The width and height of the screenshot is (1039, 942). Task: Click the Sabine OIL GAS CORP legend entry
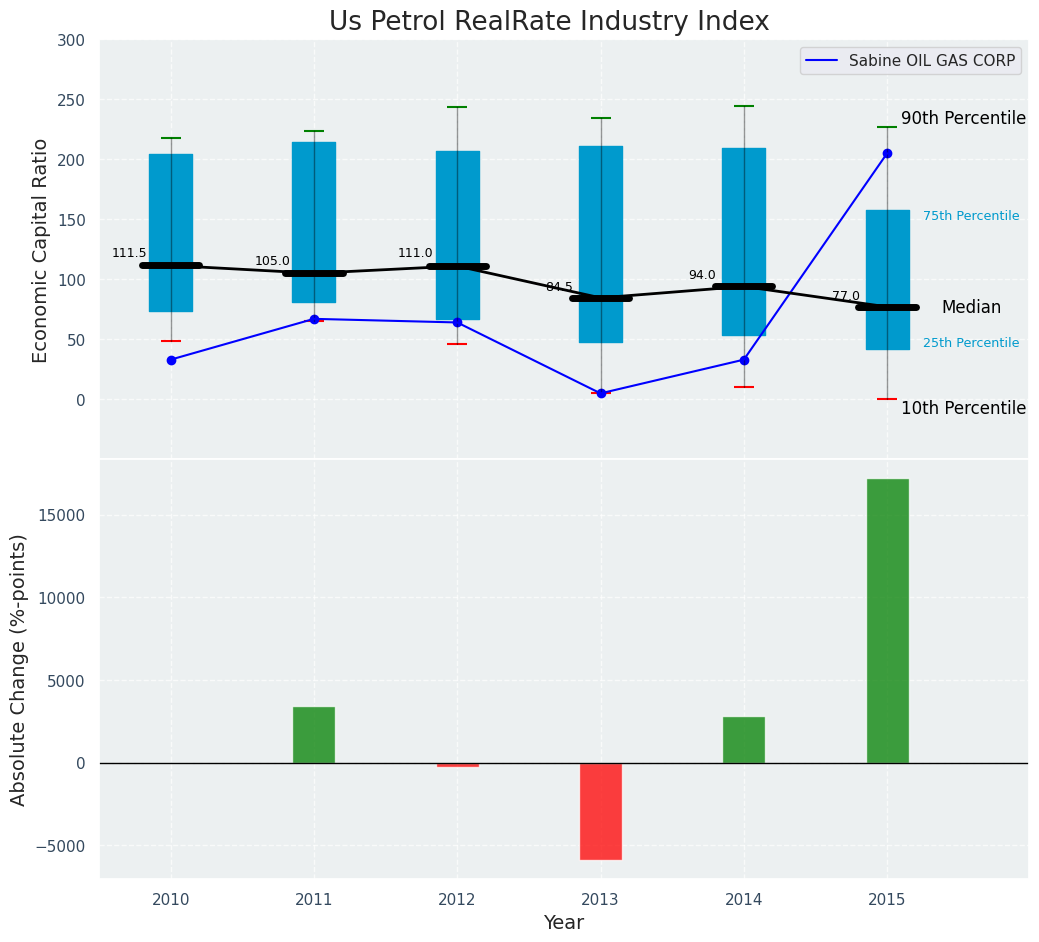point(931,61)
